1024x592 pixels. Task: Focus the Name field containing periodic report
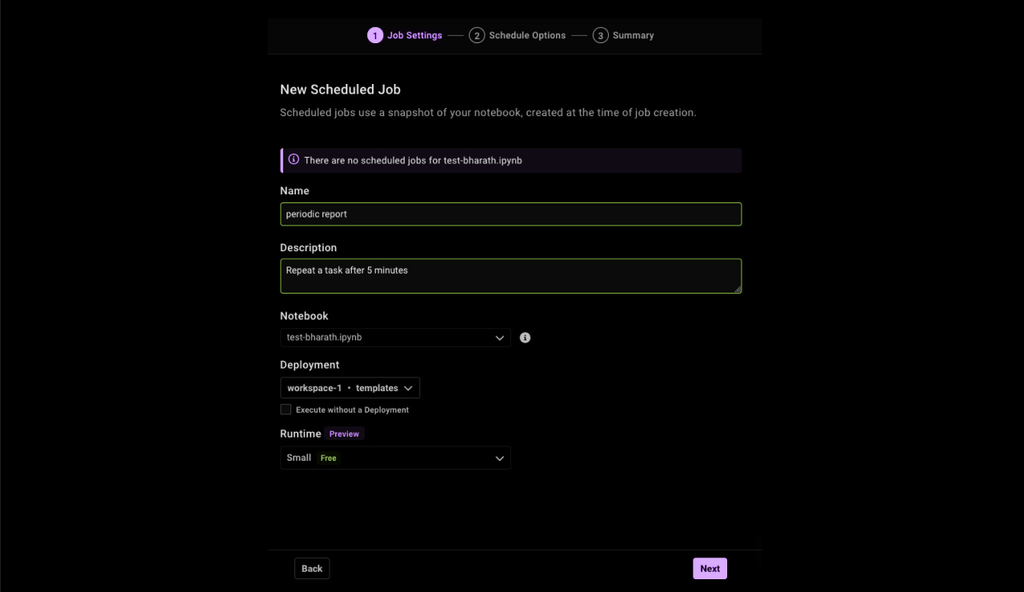coord(511,214)
